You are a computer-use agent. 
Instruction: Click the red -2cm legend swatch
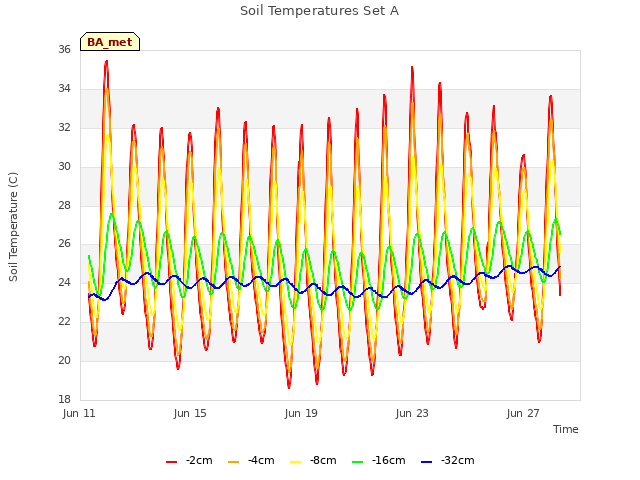(x=171, y=462)
